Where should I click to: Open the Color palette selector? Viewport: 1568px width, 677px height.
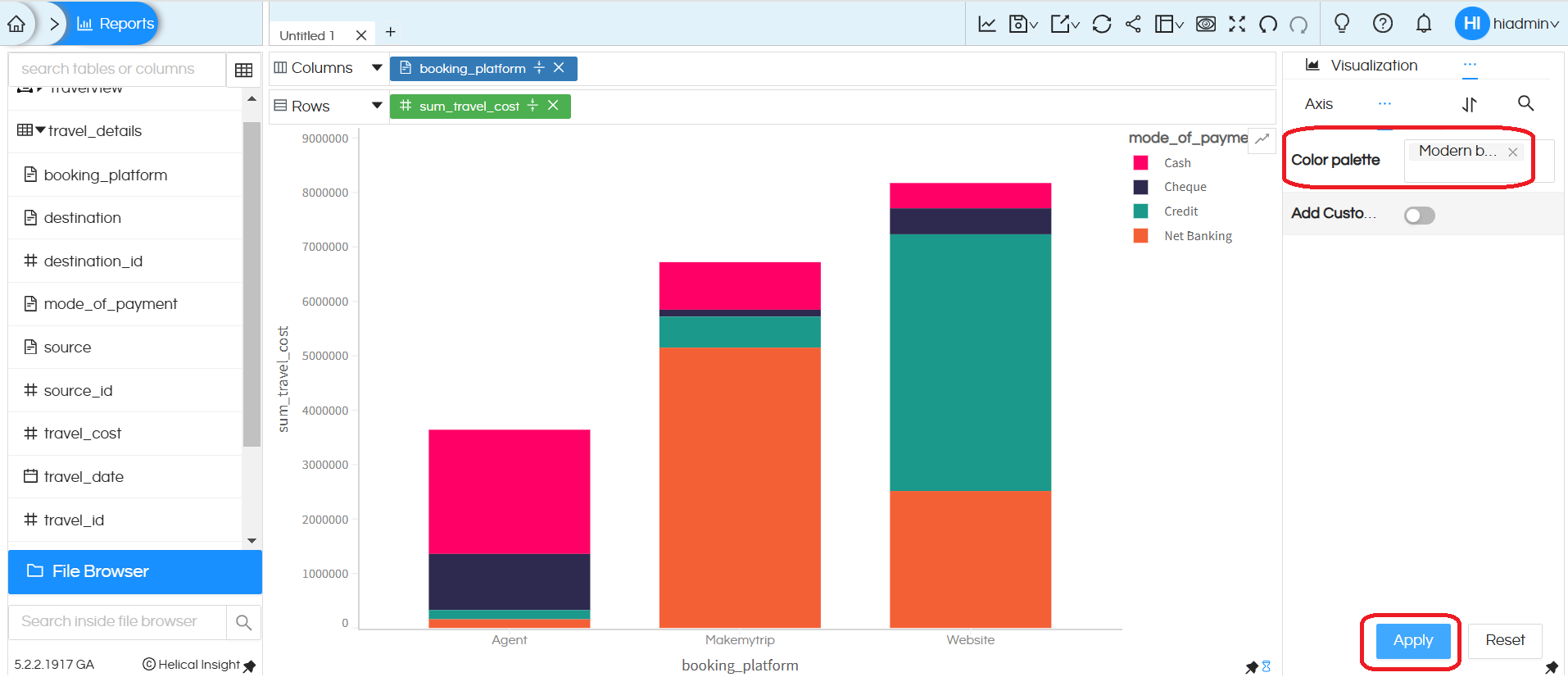pos(1479,161)
